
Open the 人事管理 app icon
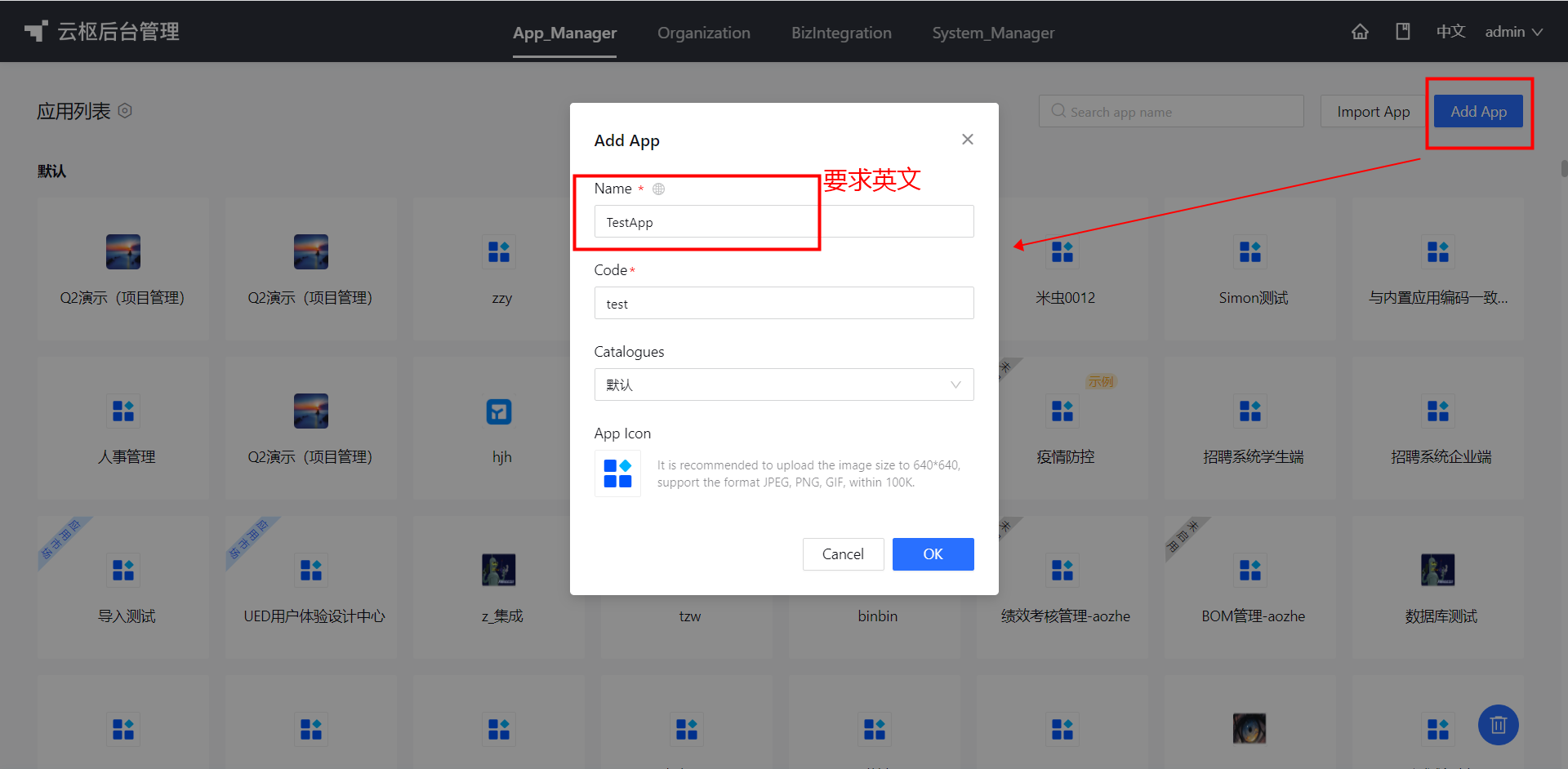[x=123, y=411]
